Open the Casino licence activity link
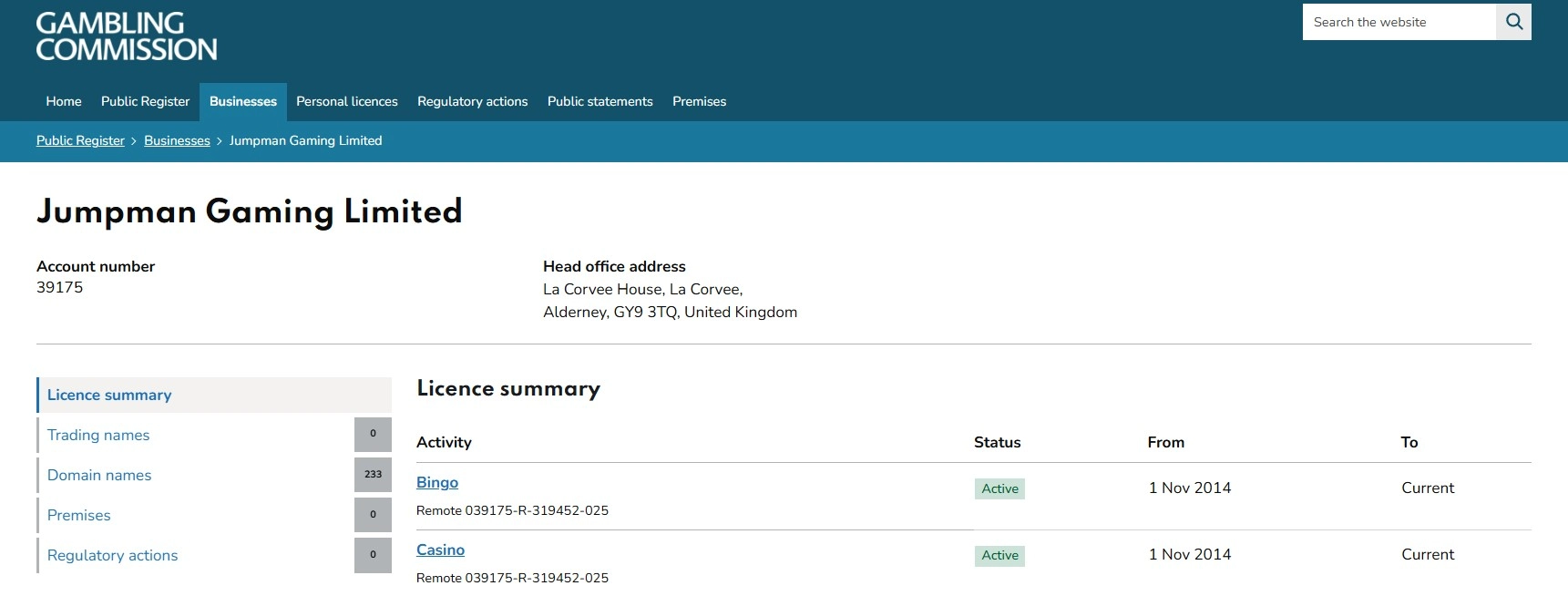 coord(441,550)
